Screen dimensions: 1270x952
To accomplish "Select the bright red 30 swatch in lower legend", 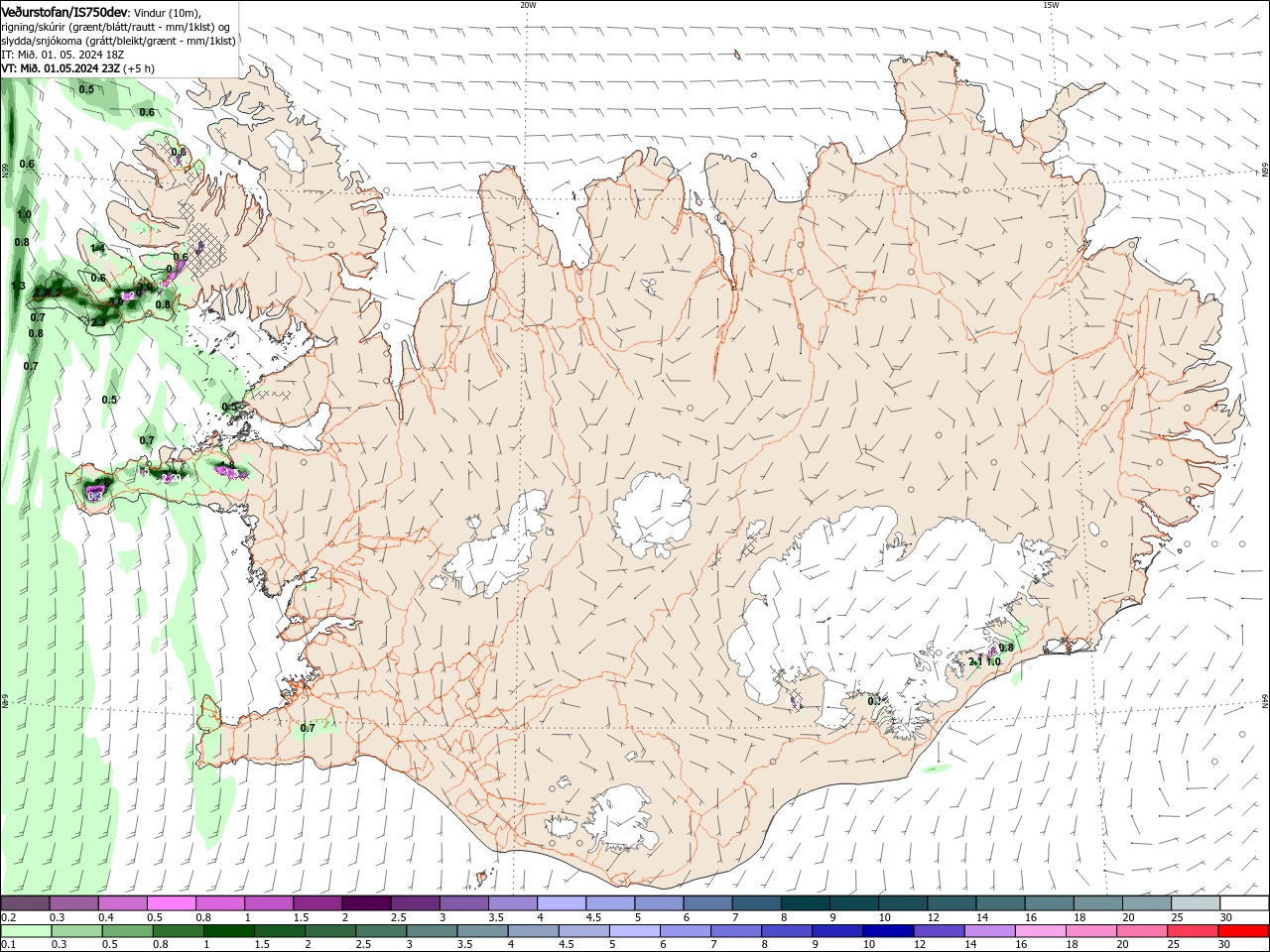I will [1243, 931].
